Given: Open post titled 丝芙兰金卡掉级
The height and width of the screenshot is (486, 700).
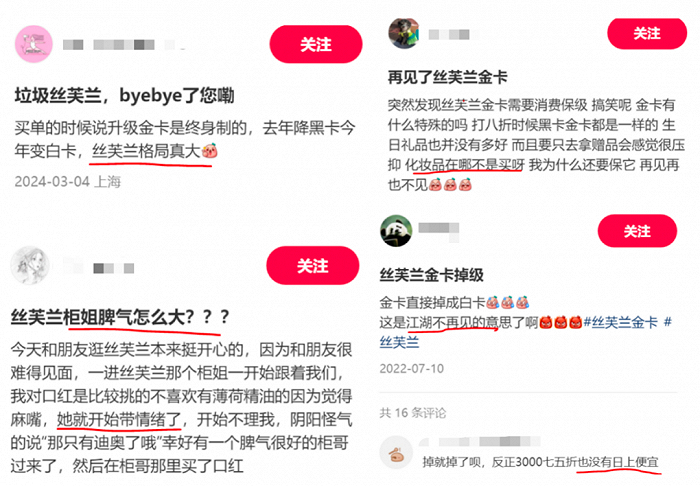Looking at the screenshot, I should tap(432, 274).
